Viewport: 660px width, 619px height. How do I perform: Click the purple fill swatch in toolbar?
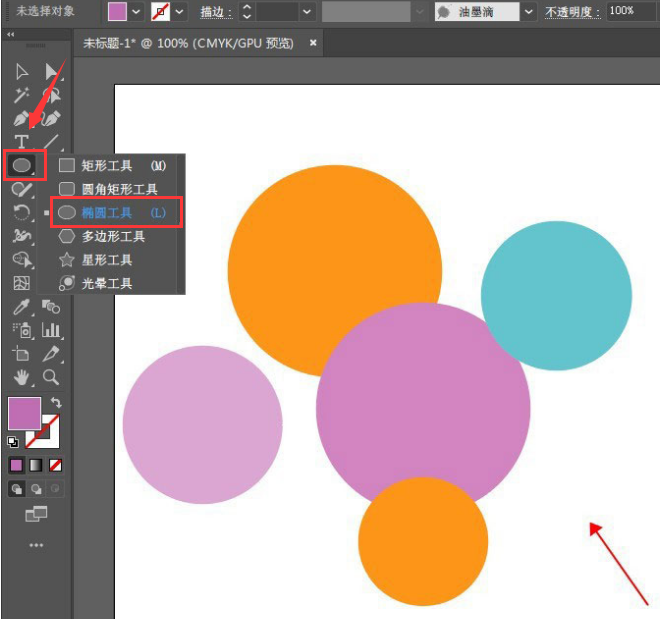23,413
